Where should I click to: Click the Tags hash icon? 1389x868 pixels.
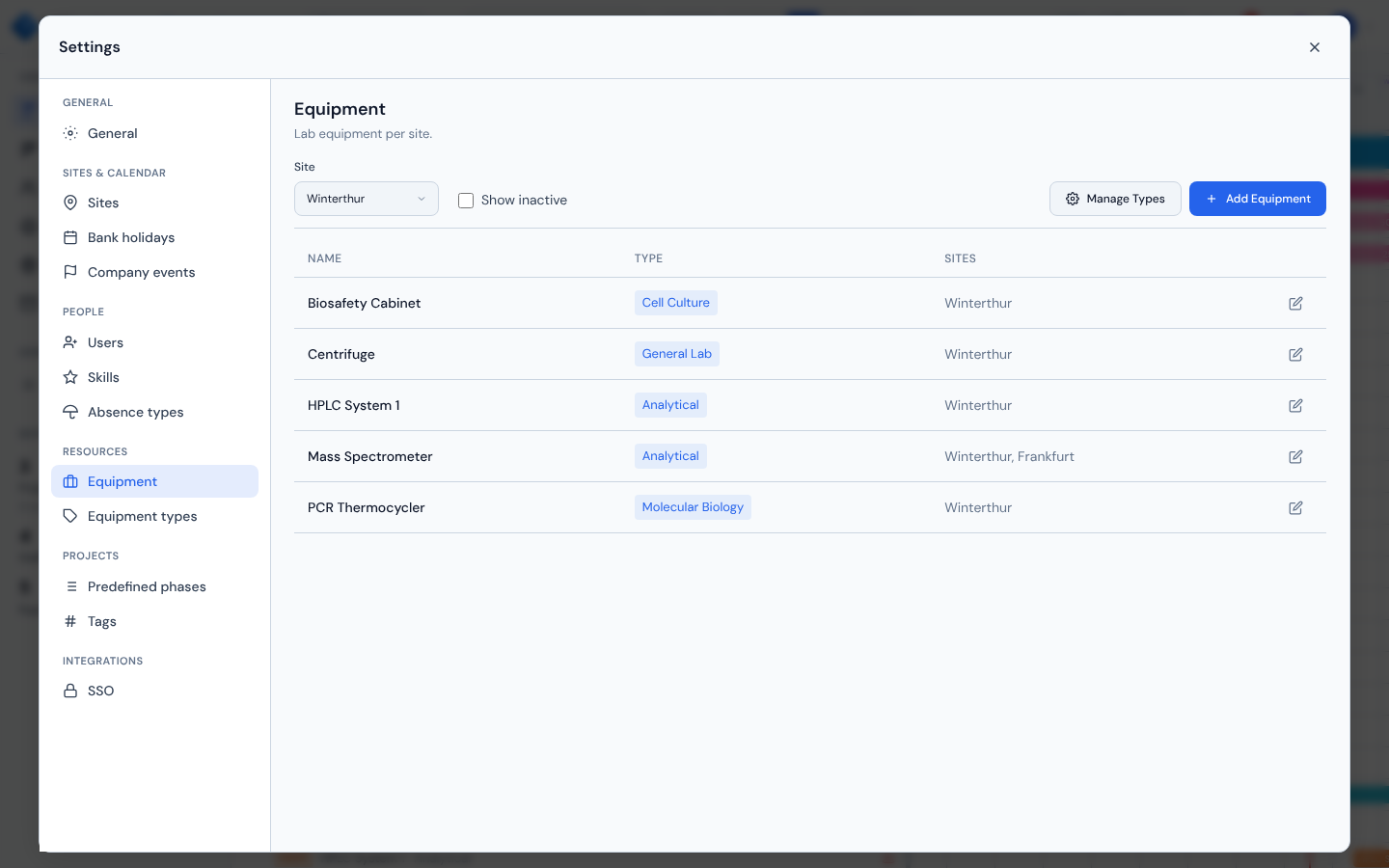tap(70, 621)
